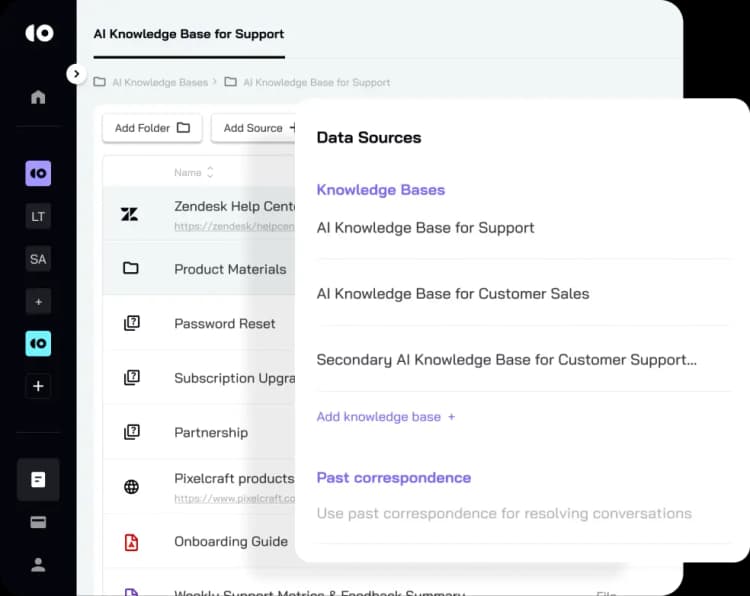
Task: Click the Add Folder button
Action: 152,128
